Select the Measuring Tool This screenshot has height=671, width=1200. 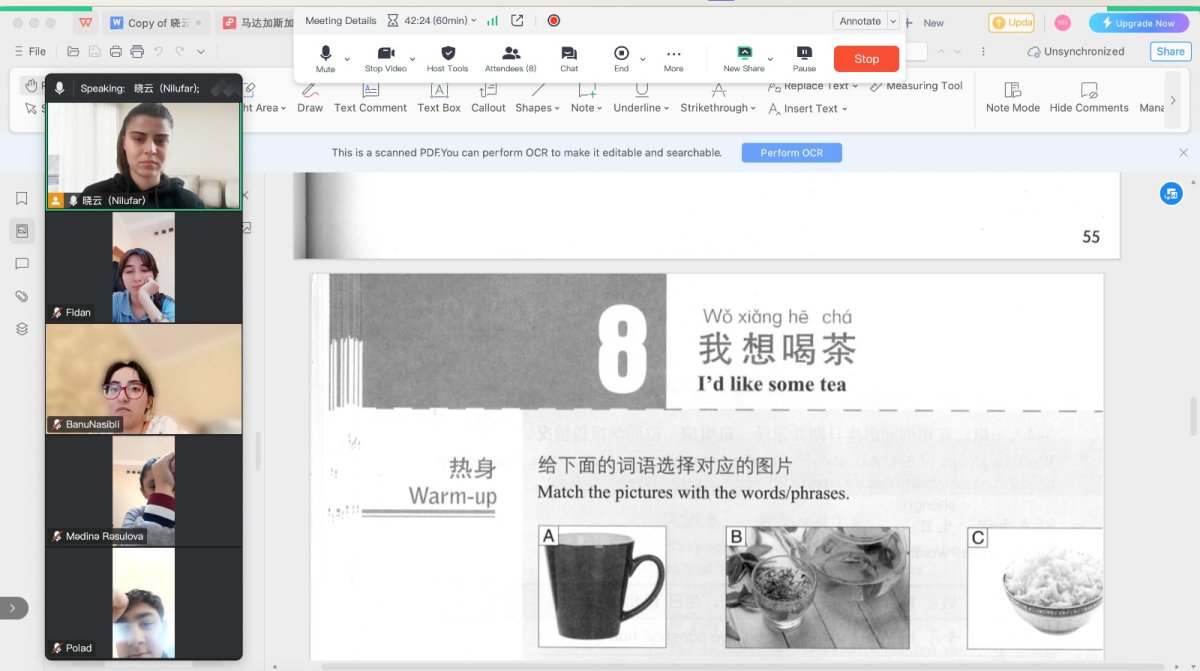pyautogui.click(x=916, y=86)
